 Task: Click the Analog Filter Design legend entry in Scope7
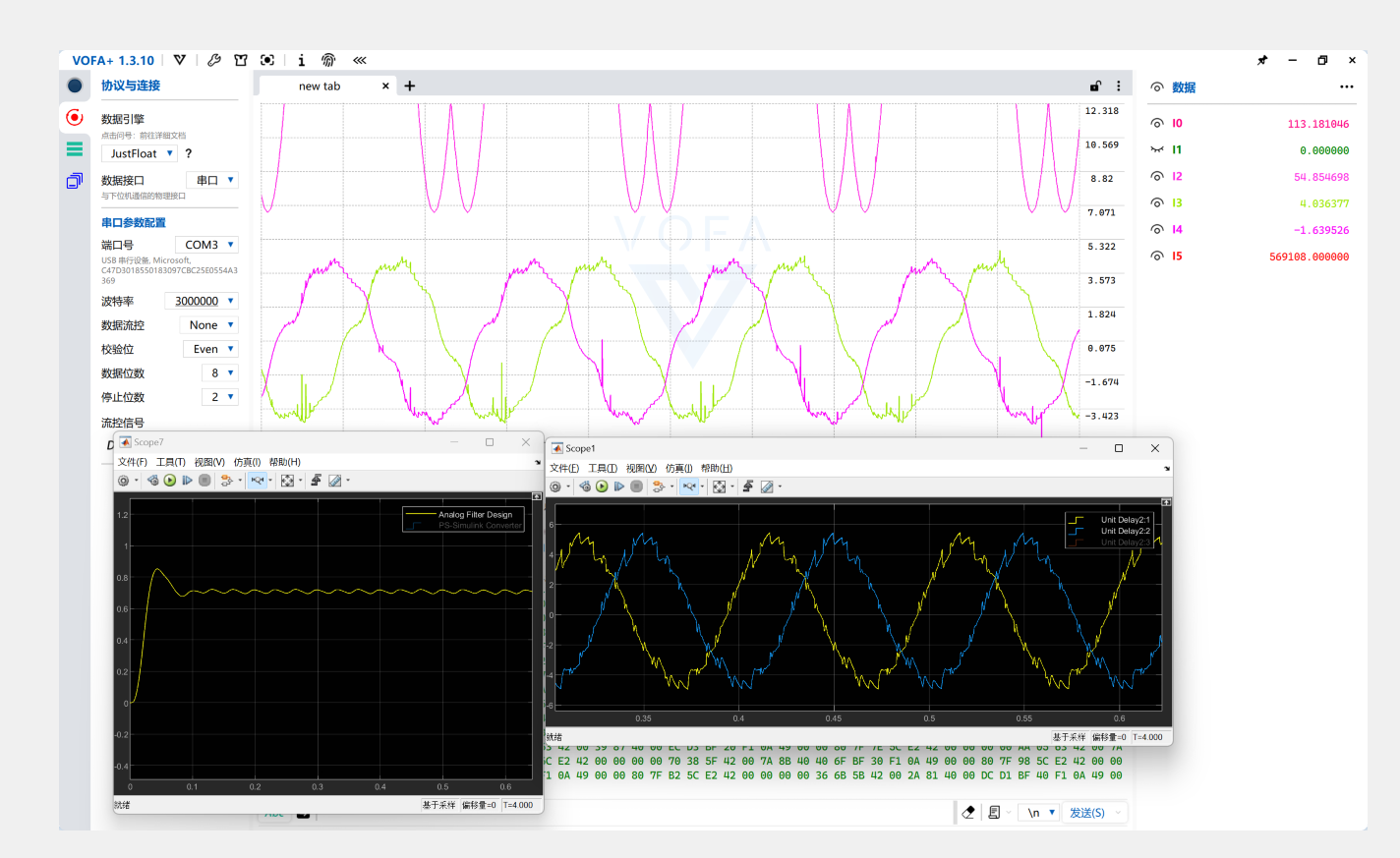476,514
